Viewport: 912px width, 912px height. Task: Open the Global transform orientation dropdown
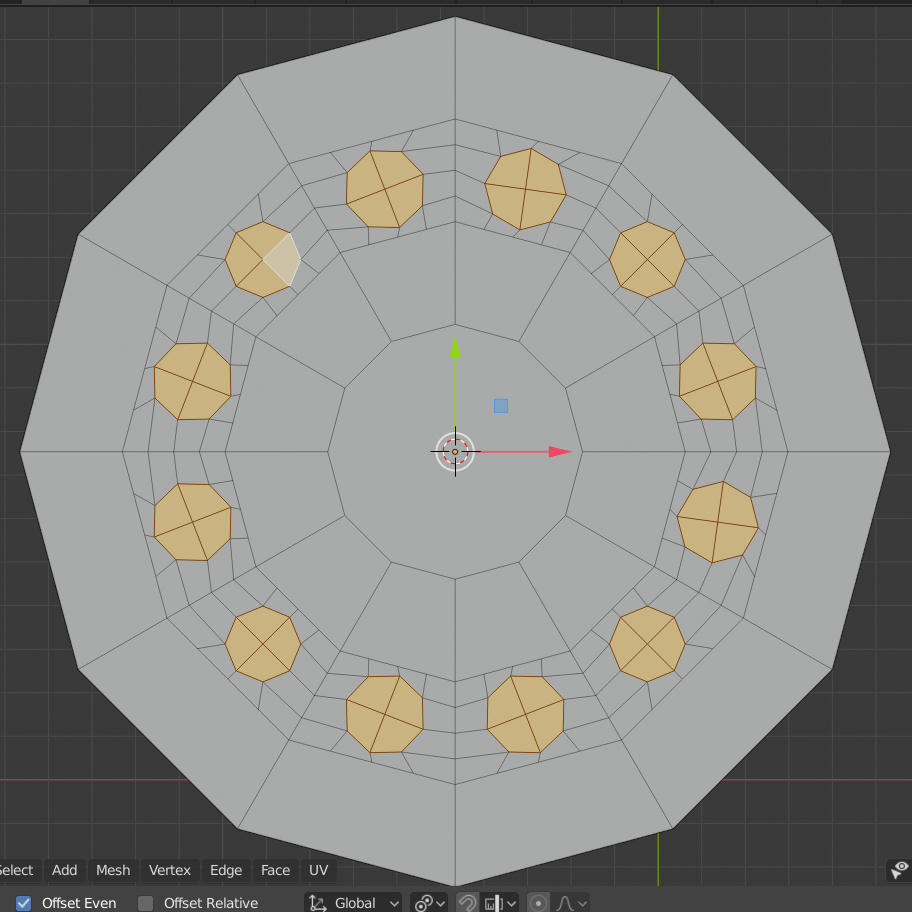353,903
